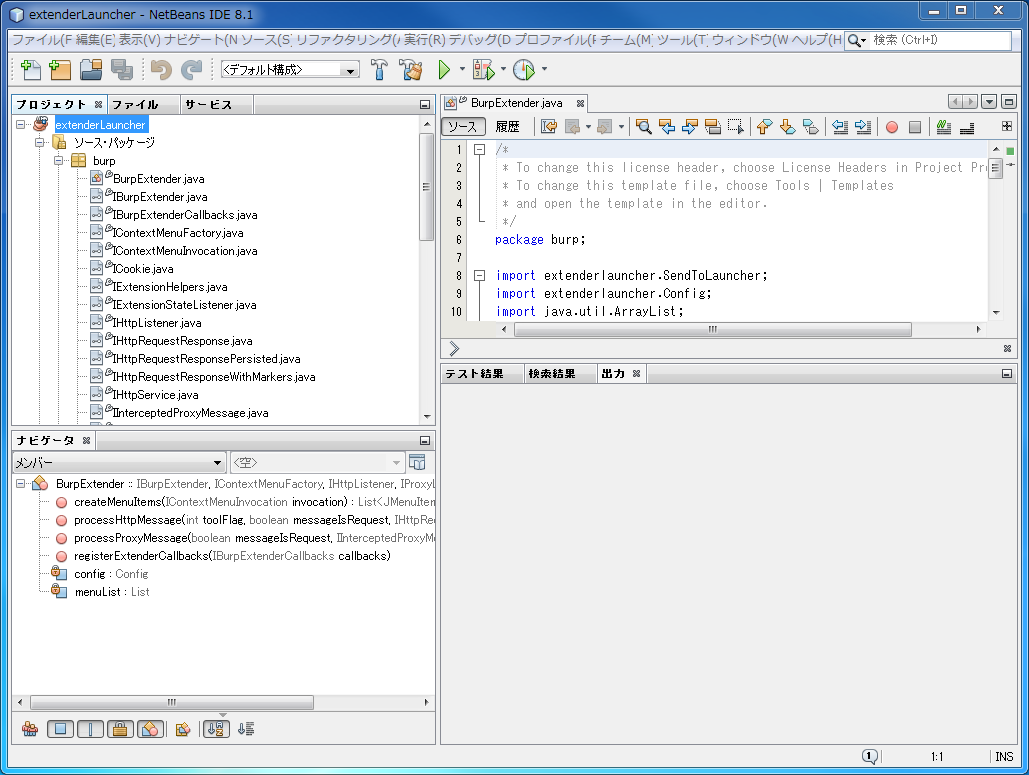Run the project with green play icon
This screenshot has width=1029, height=775.
(x=445, y=70)
